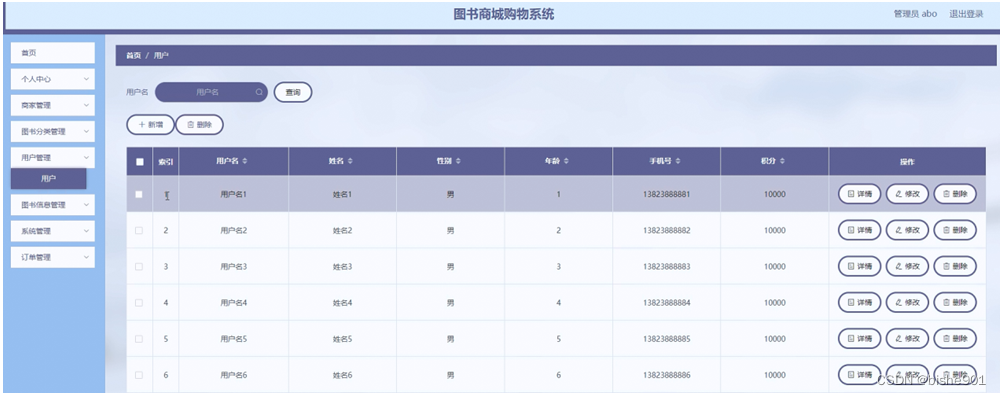Click phone number 13823888884
1001x395 pixels.
[666, 302]
